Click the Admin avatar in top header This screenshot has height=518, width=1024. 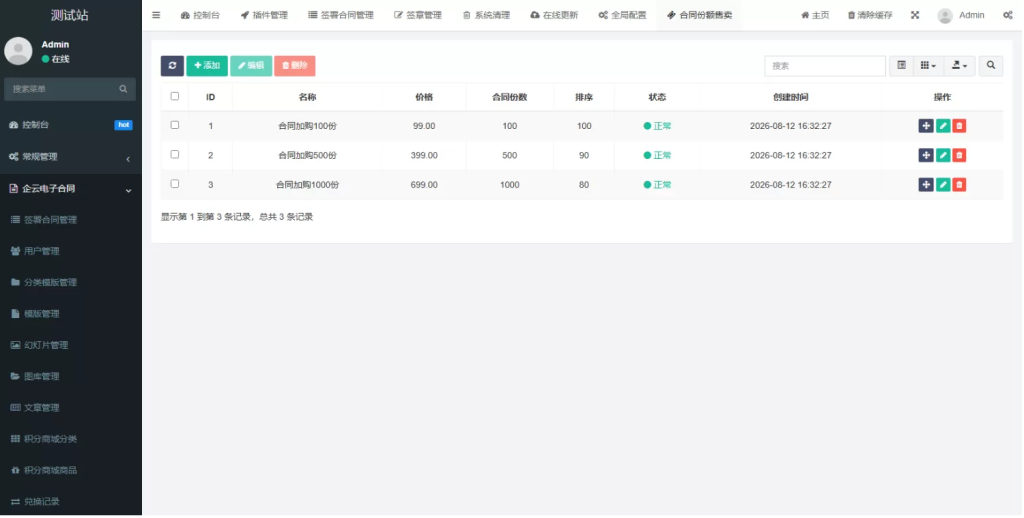tap(944, 16)
